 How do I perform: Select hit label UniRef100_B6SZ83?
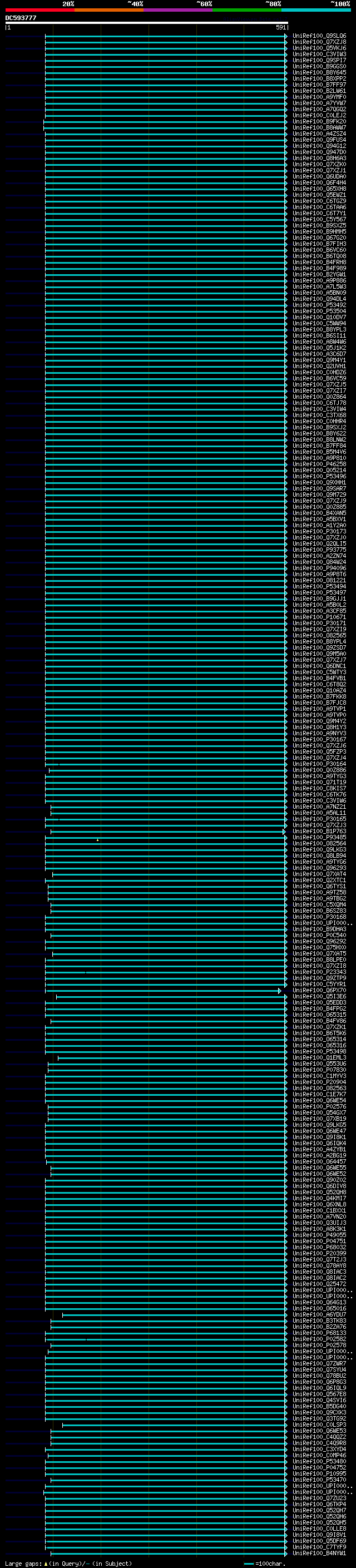tap(319, 911)
